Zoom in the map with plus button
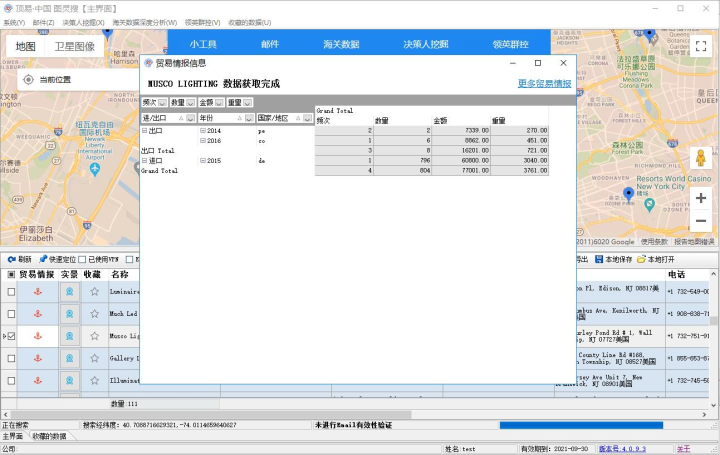 701,198
